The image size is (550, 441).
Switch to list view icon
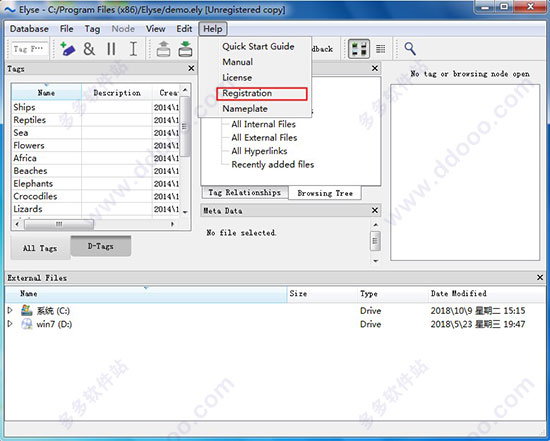pyautogui.click(x=381, y=49)
